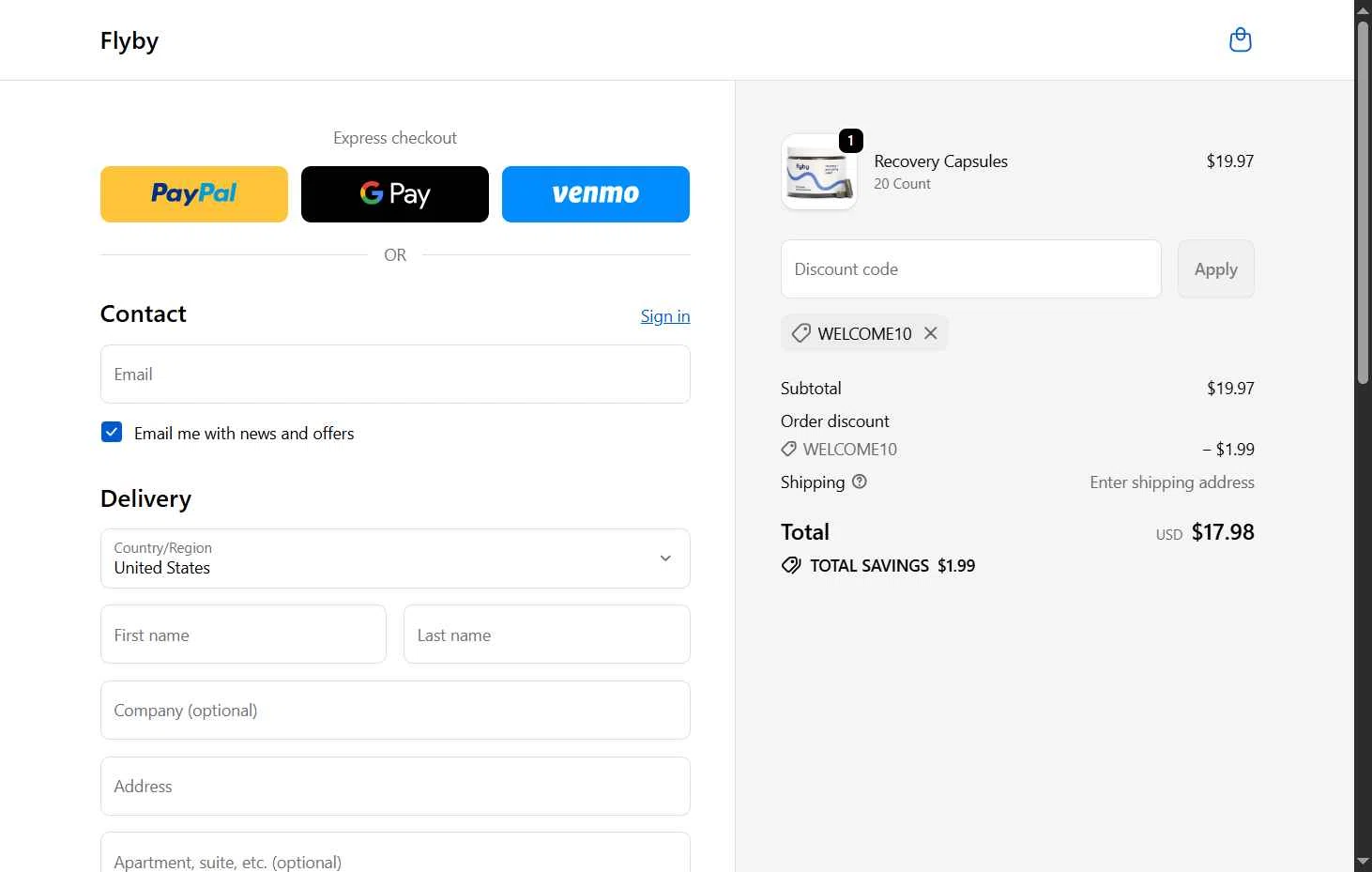Focus the Apartment, suite, etc. field
1372x872 pixels.
click(395, 854)
